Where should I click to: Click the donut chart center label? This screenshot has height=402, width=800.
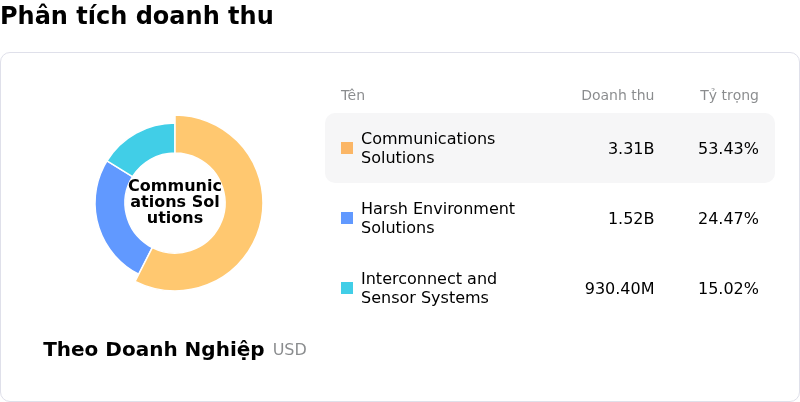[x=175, y=202]
